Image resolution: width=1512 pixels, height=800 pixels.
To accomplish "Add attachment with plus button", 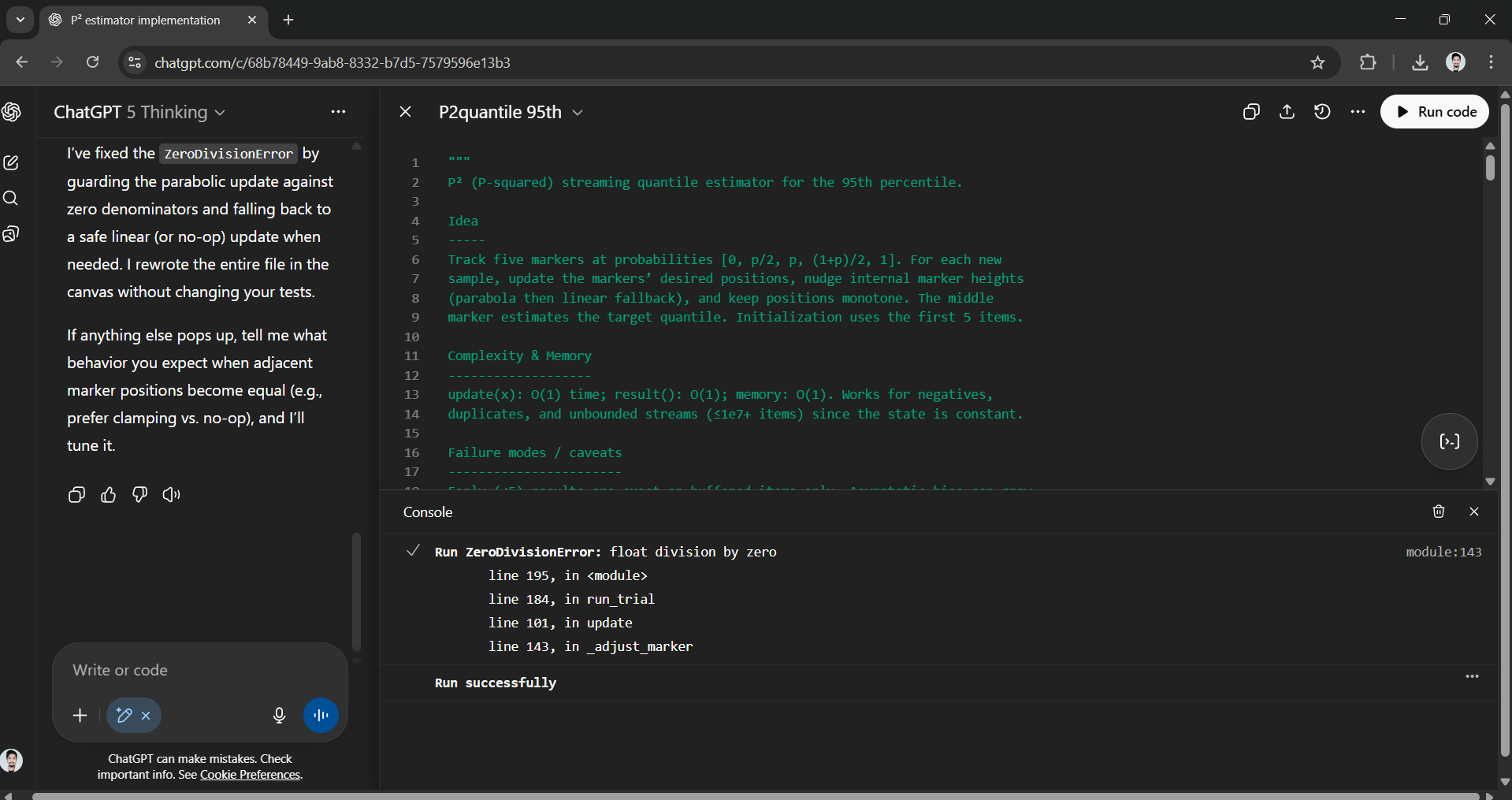I will [80, 715].
